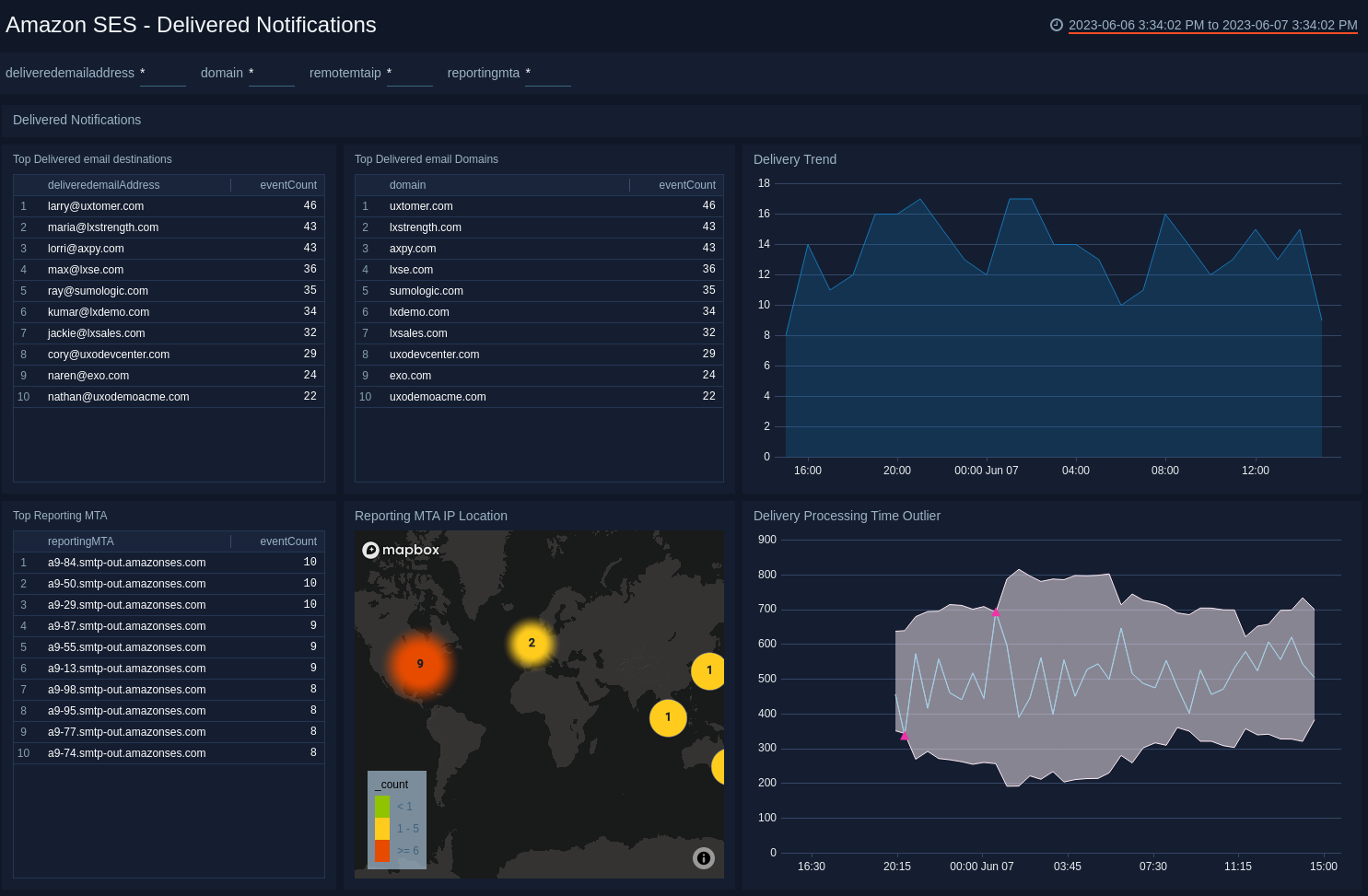Click the Mapbox logo on the map
Screen dimensions: 1368x896
(x=401, y=549)
